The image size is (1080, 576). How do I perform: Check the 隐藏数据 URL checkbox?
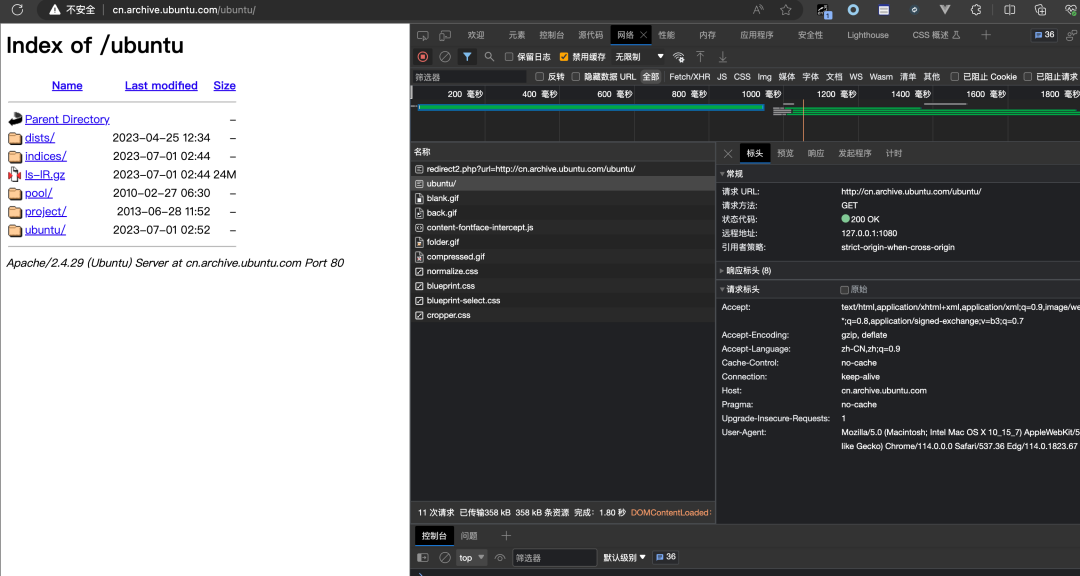(575, 76)
